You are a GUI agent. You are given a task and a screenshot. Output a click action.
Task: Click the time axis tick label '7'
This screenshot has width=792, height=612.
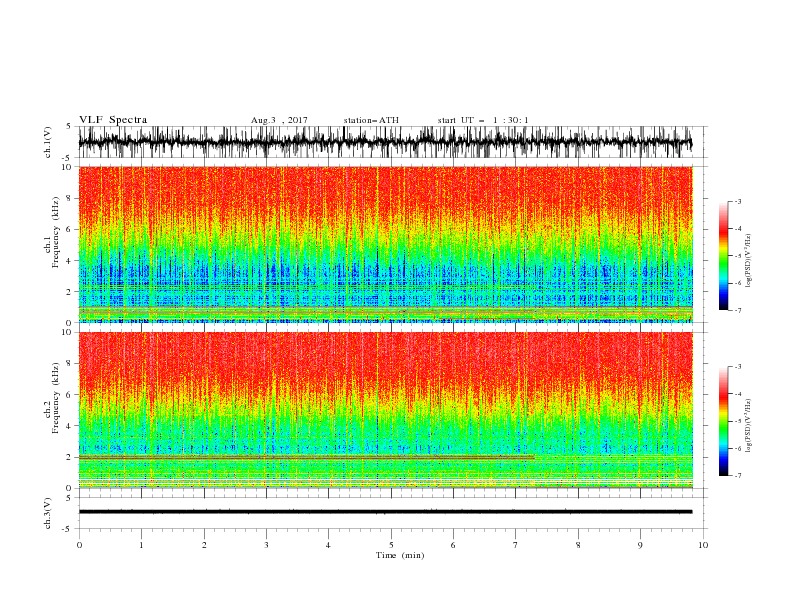[x=516, y=545]
